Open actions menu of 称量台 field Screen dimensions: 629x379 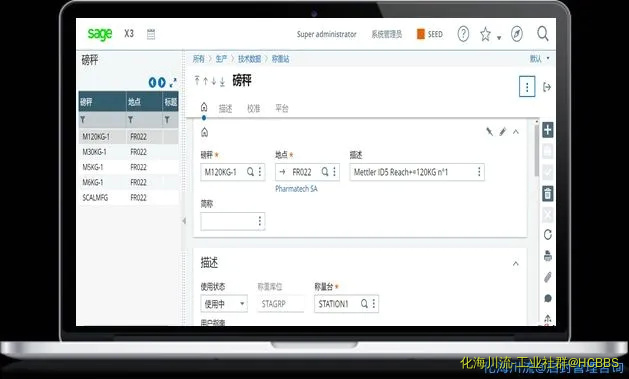click(x=374, y=304)
